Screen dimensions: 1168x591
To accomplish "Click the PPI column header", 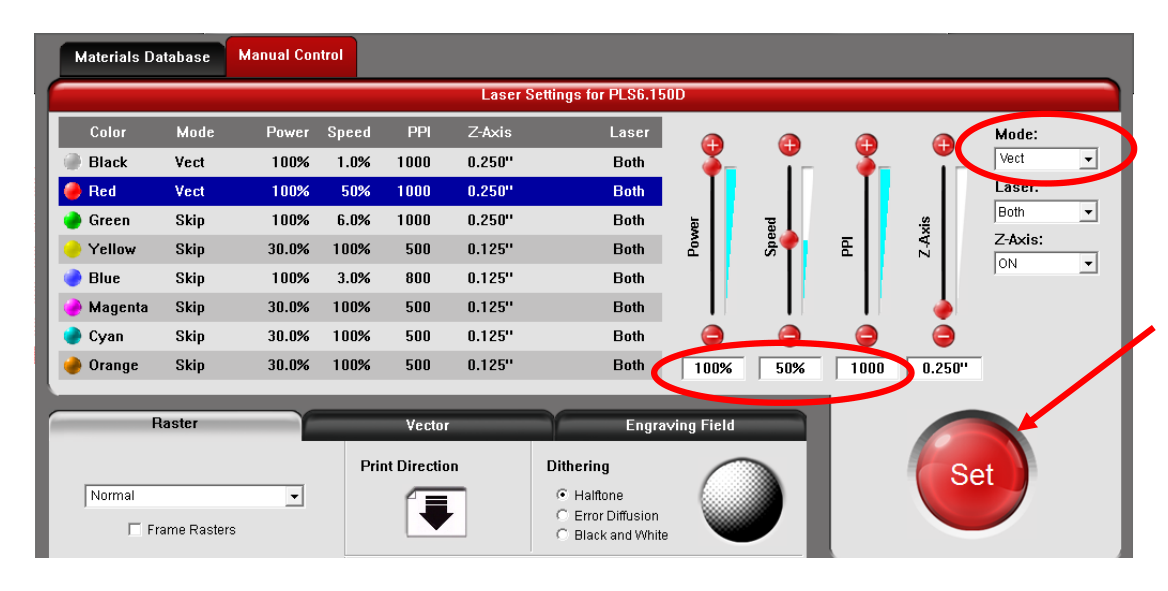I will point(419,132).
